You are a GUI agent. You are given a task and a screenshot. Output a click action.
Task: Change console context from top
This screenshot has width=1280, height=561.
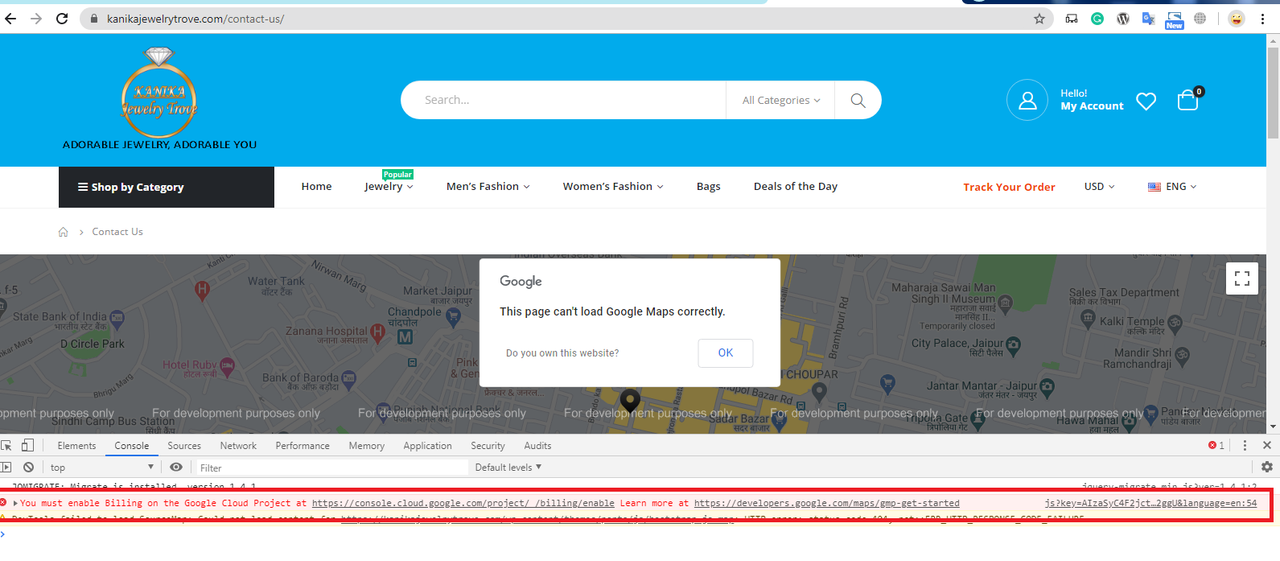point(102,467)
